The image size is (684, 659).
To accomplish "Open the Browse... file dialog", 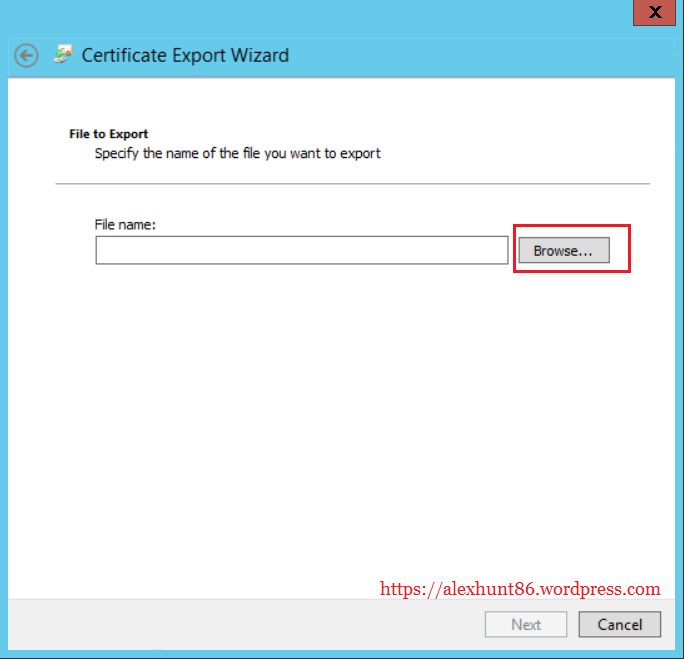I will [564, 250].
